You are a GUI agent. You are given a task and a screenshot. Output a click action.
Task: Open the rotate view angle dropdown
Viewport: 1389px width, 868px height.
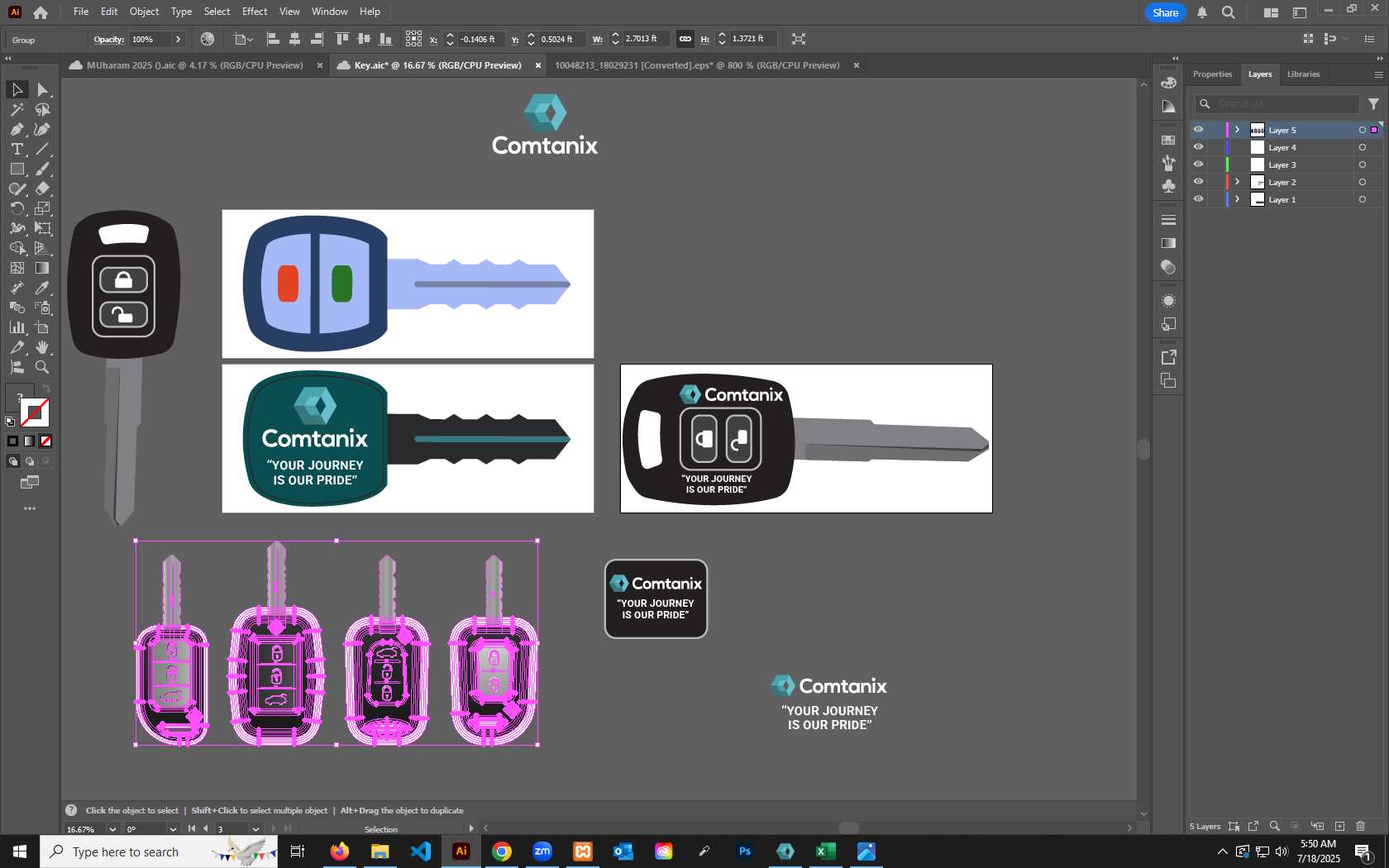173,829
